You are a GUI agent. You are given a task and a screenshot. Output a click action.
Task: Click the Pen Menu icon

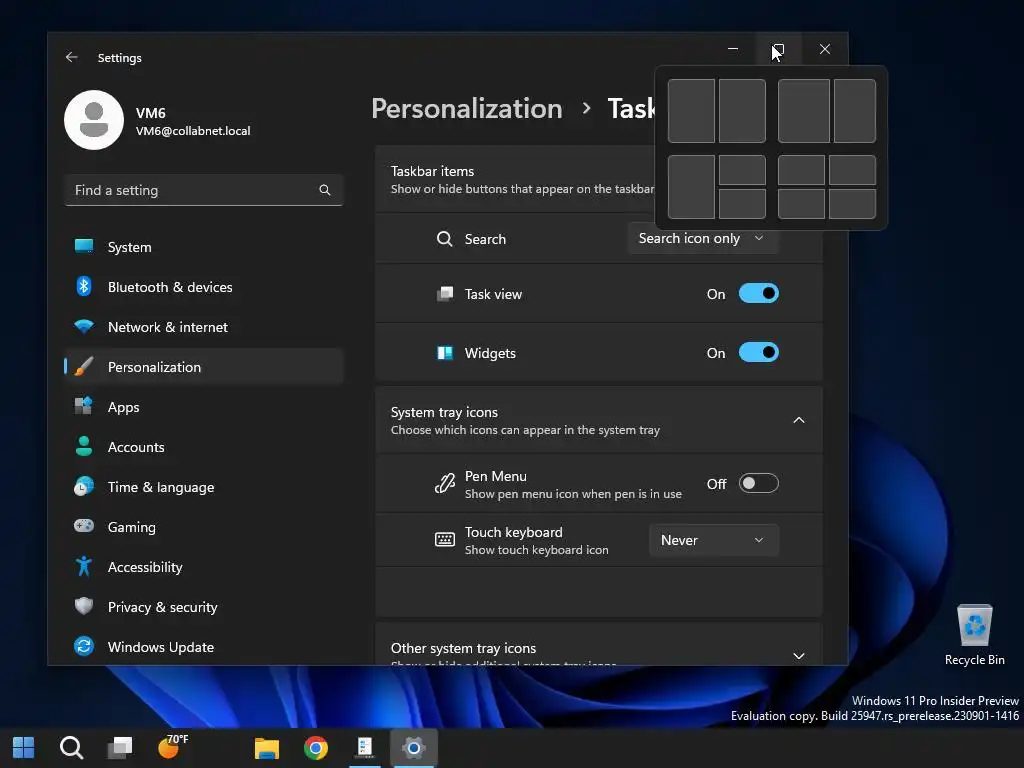(x=445, y=484)
